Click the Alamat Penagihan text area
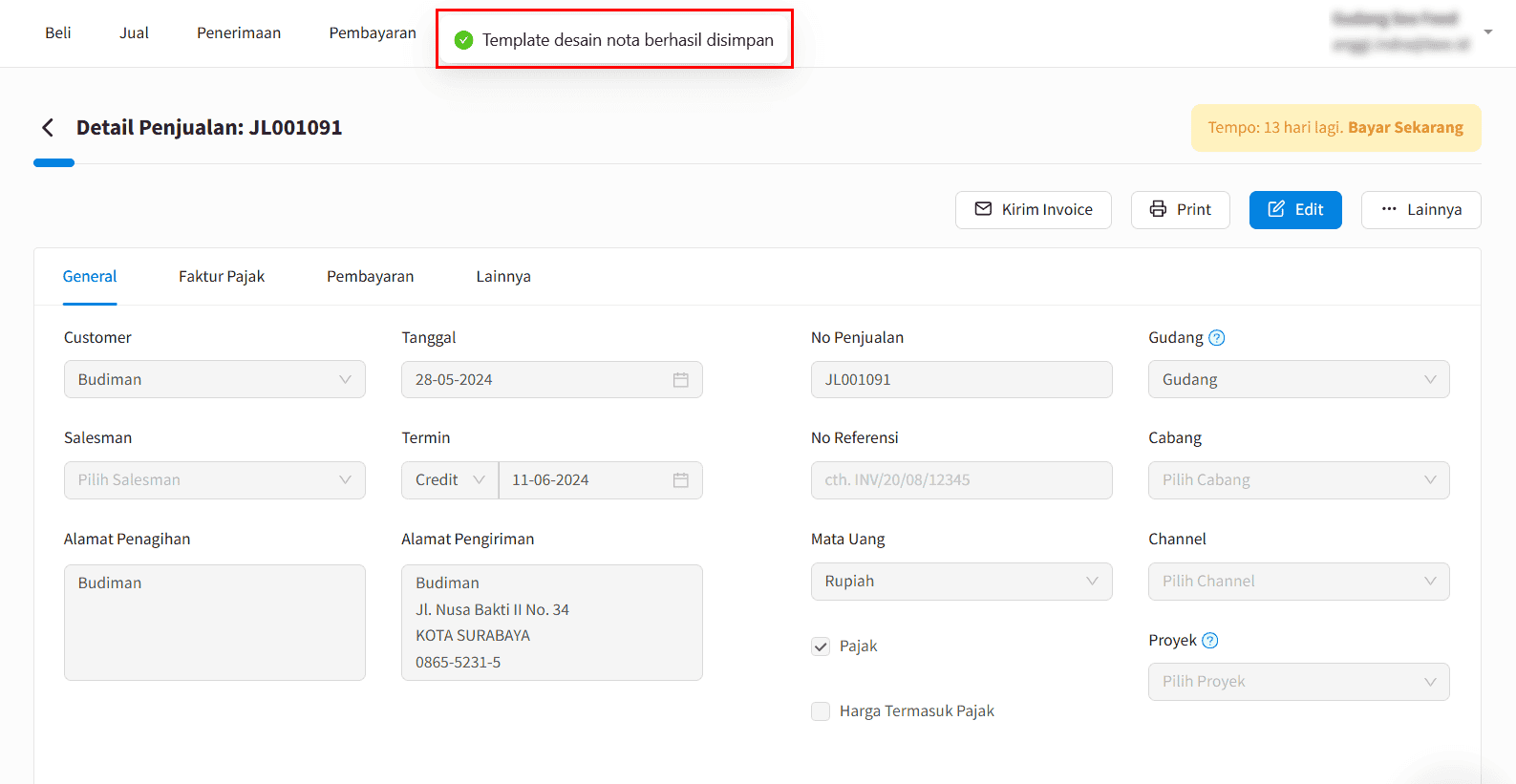The width and height of the screenshot is (1516, 784). (x=215, y=623)
